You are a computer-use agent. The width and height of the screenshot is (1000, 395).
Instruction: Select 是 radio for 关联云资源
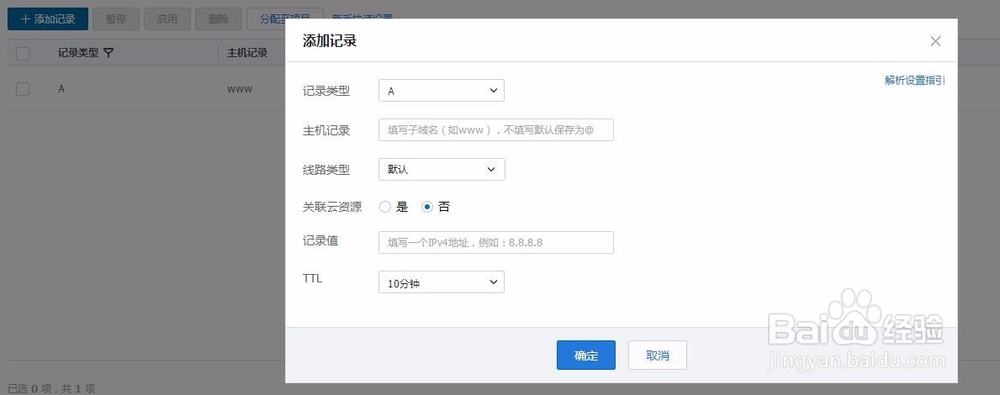pos(385,207)
